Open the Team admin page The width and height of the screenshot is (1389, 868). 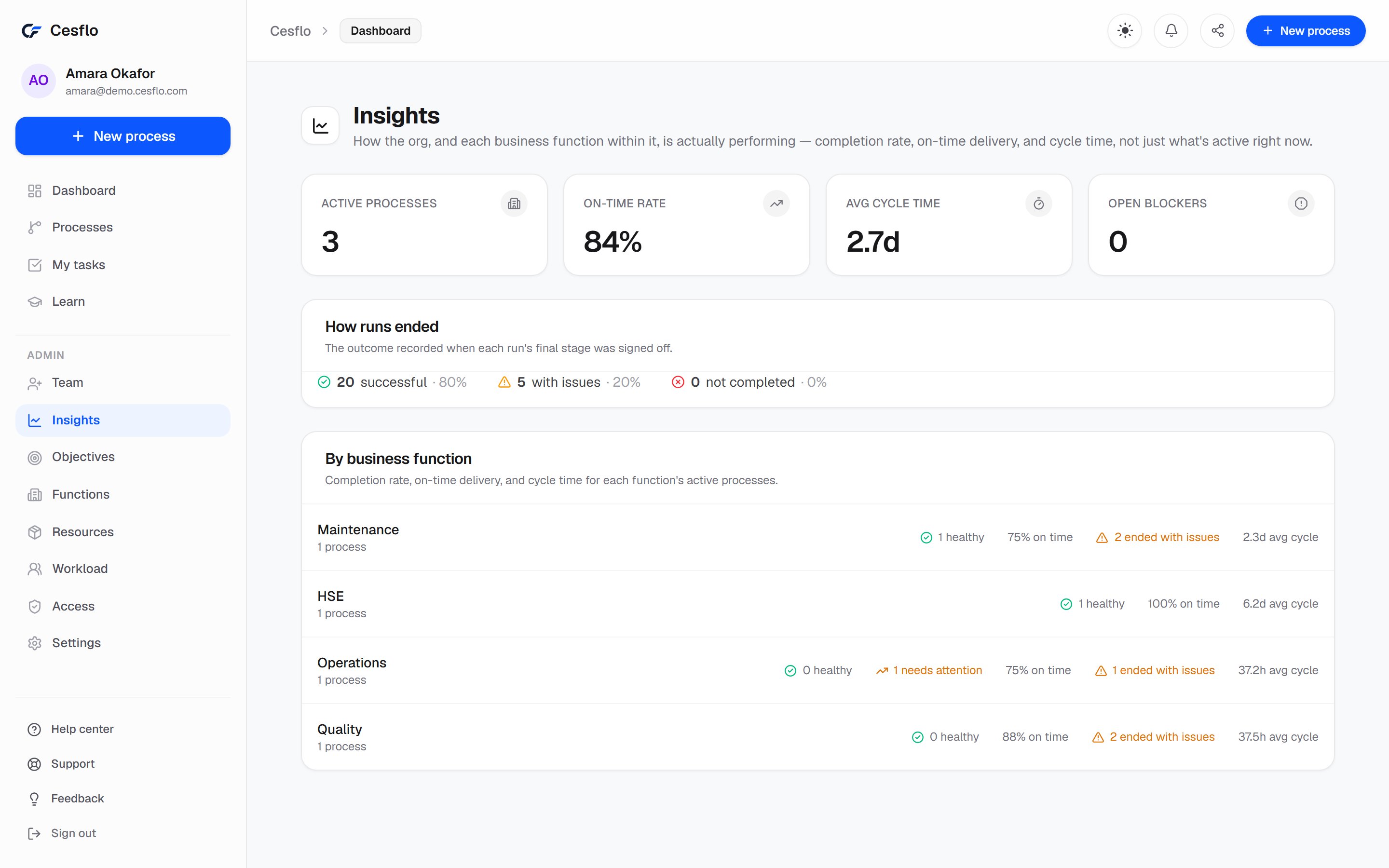(123, 383)
